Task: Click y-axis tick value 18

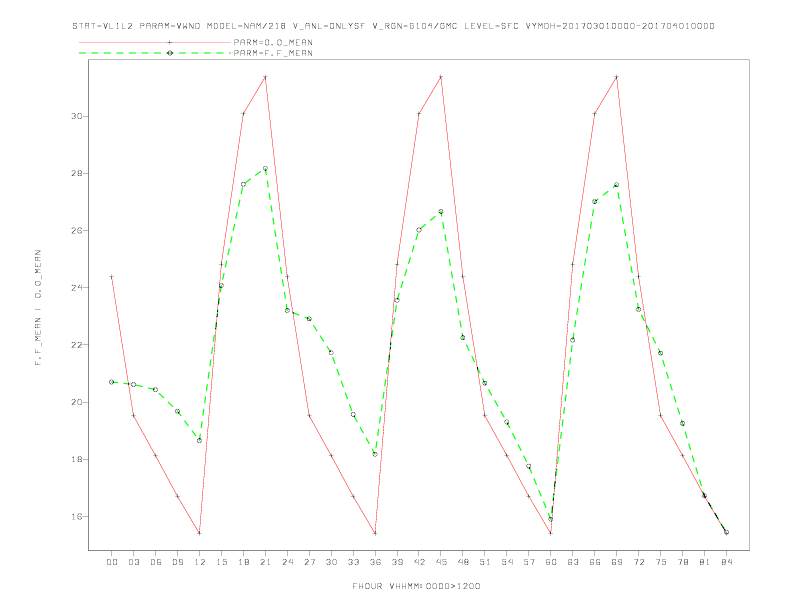Action: (76, 460)
